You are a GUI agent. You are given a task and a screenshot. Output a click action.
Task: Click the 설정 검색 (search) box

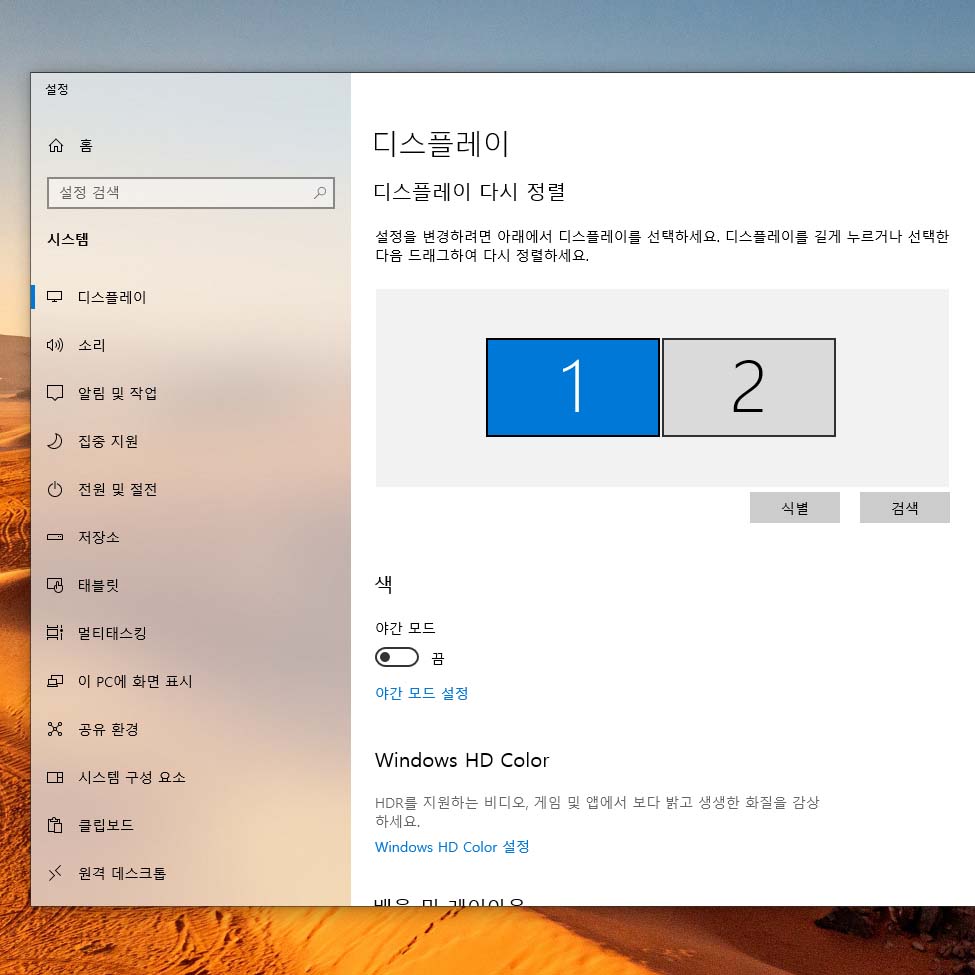[190, 193]
